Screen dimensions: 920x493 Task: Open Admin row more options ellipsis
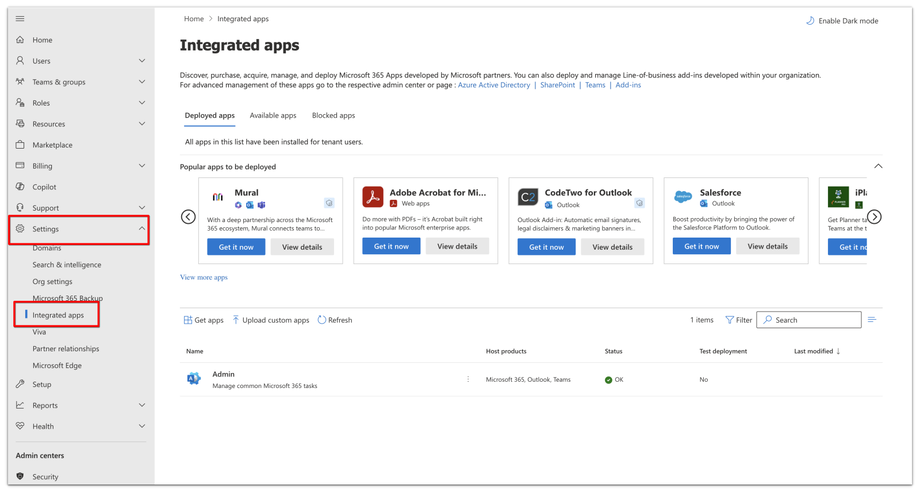[468, 380]
